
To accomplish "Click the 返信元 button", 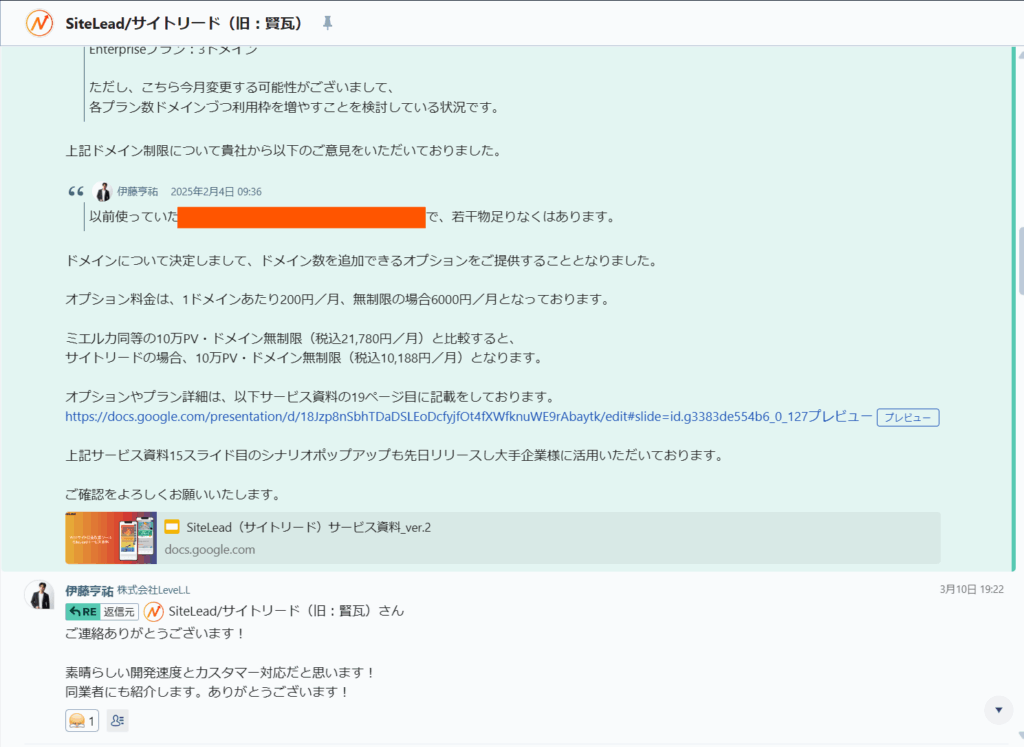I will pos(119,612).
